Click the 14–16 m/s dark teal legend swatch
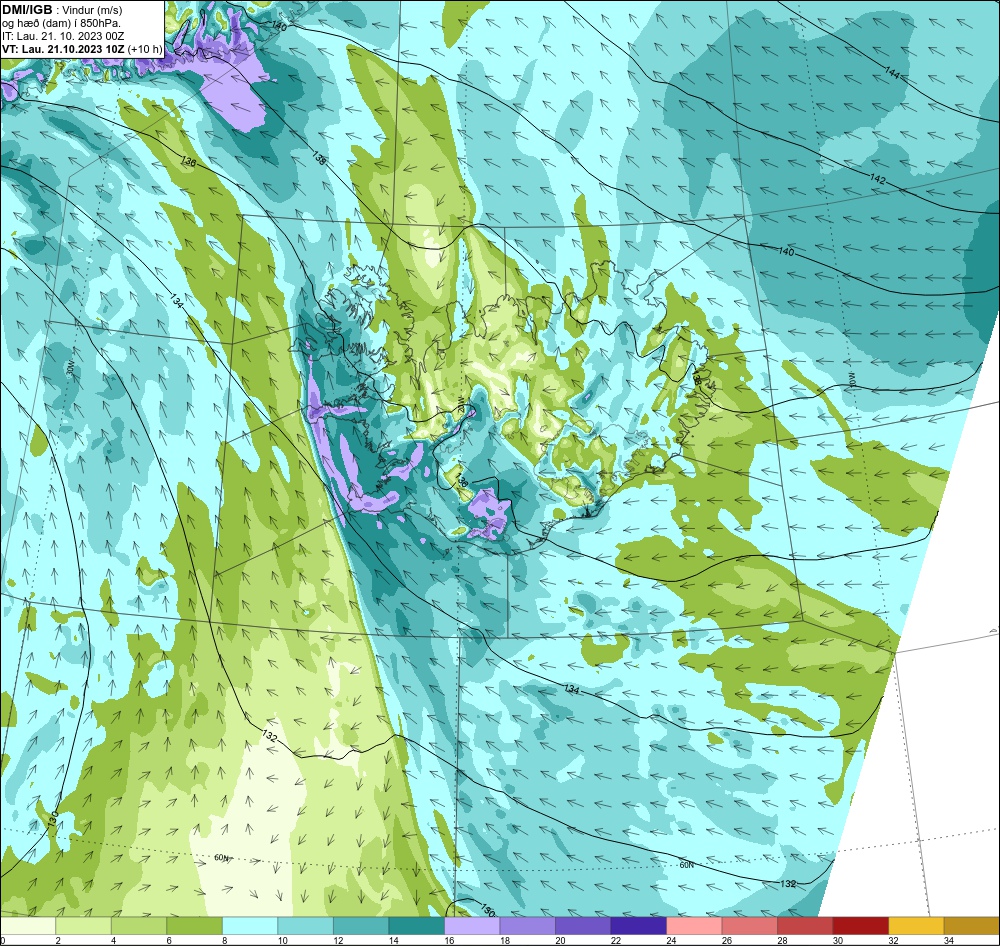This screenshot has height=946, width=1000. pyautogui.click(x=416, y=926)
